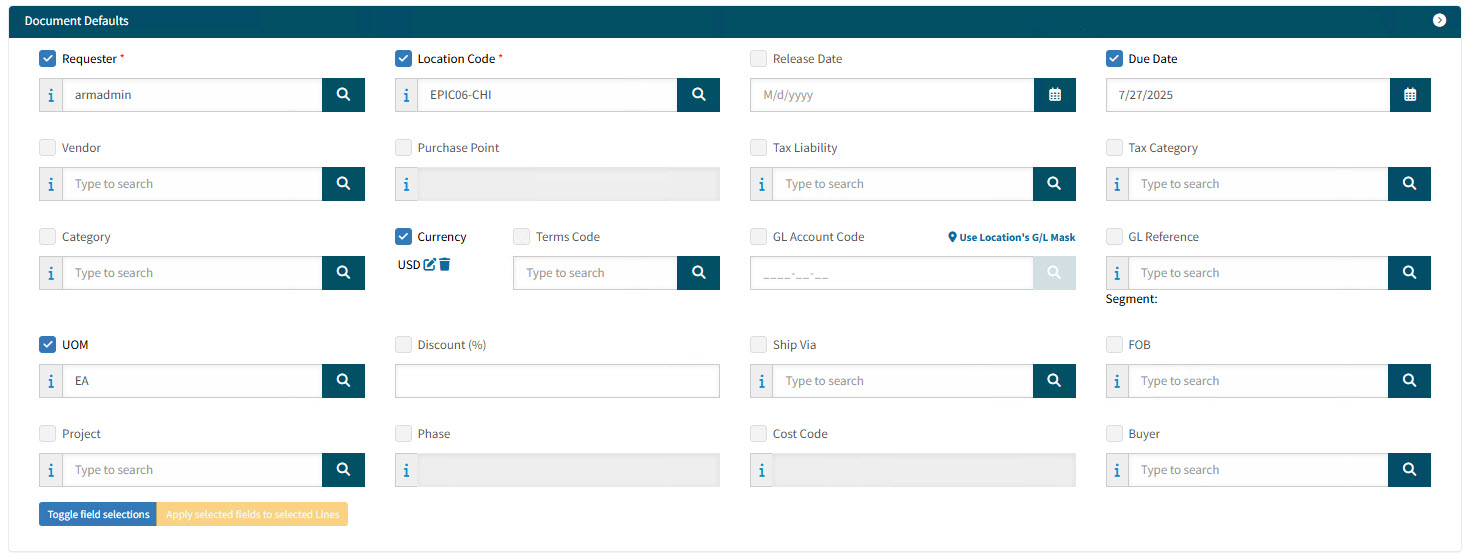Viewport: 1466px width, 558px height.
Task: Click Apply selected fields to selected Lines
Action: pos(252,514)
